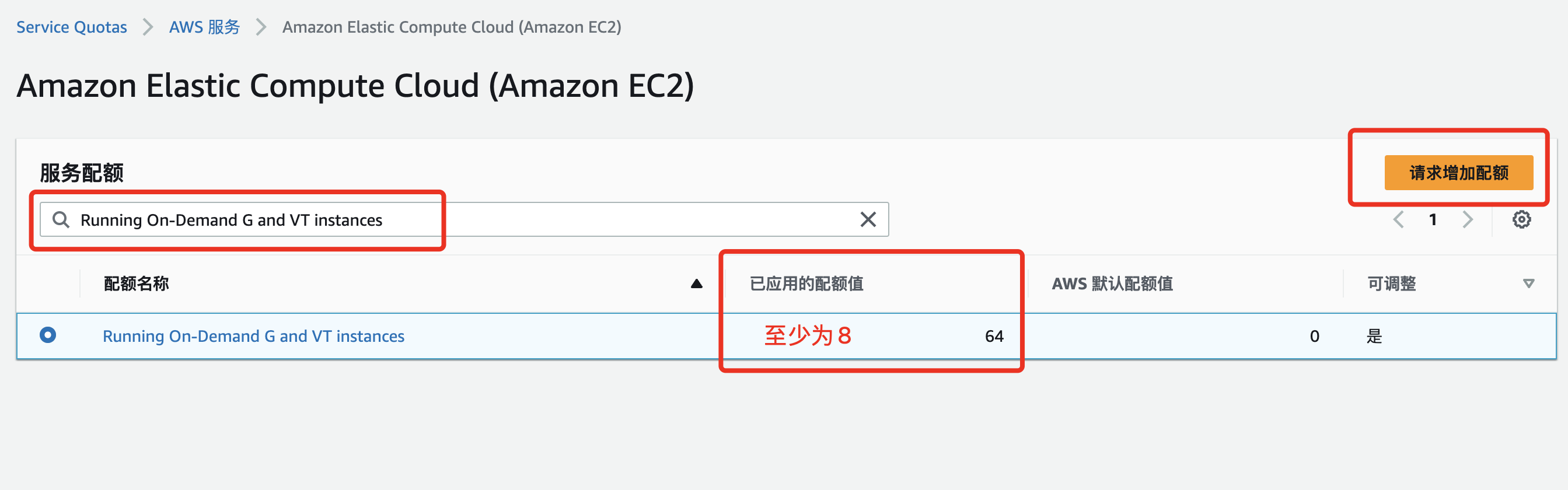Sort by 已应用的配额值 column header
The height and width of the screenshot is (490, 1568).
[806, 283]
